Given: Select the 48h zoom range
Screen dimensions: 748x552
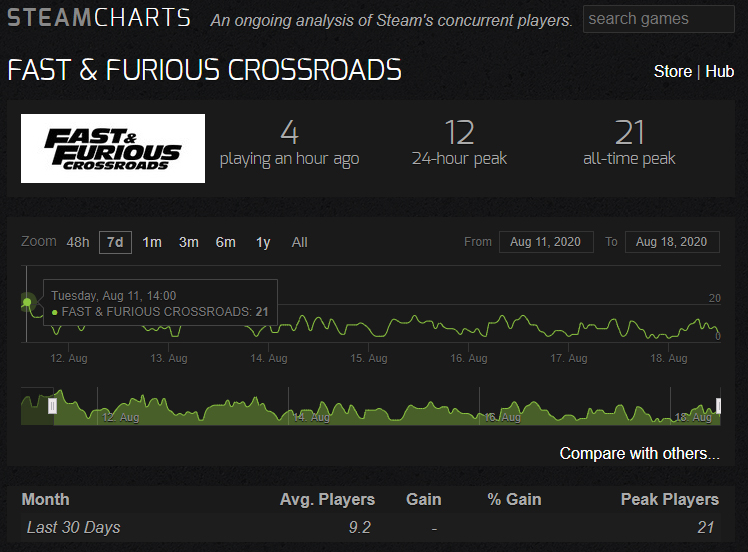Looking at the screenshot, I should tap(78, 242).
